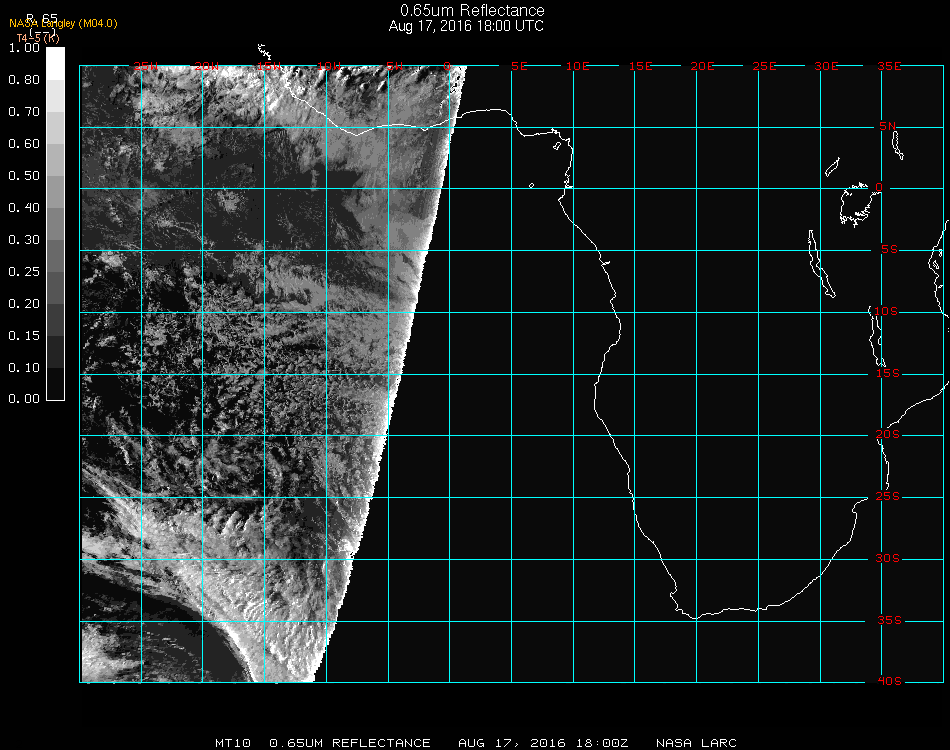The image size is (950, 750).
Task: Click the 5N latitude label
Action: (x=888, y=126)
